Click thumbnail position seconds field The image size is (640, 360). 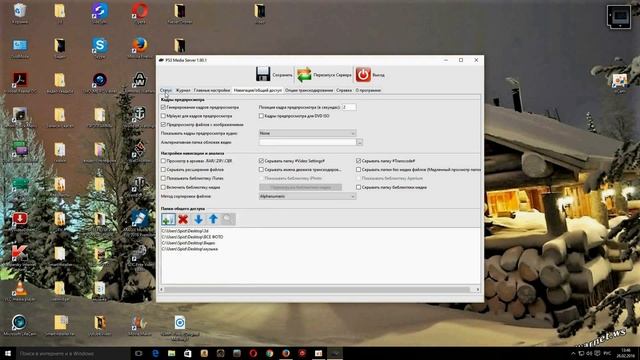click(x=349, y=107)
